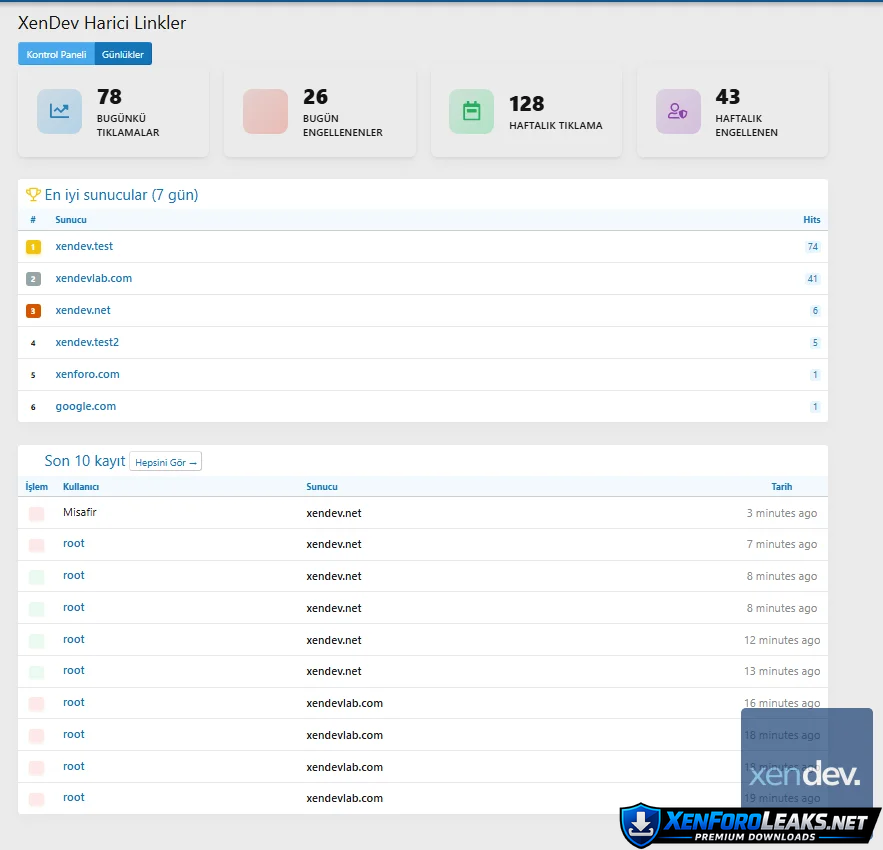Viewport: 883px width, 850px height.
Task: Click the purple user shield icon
Action: click(678, 111)
